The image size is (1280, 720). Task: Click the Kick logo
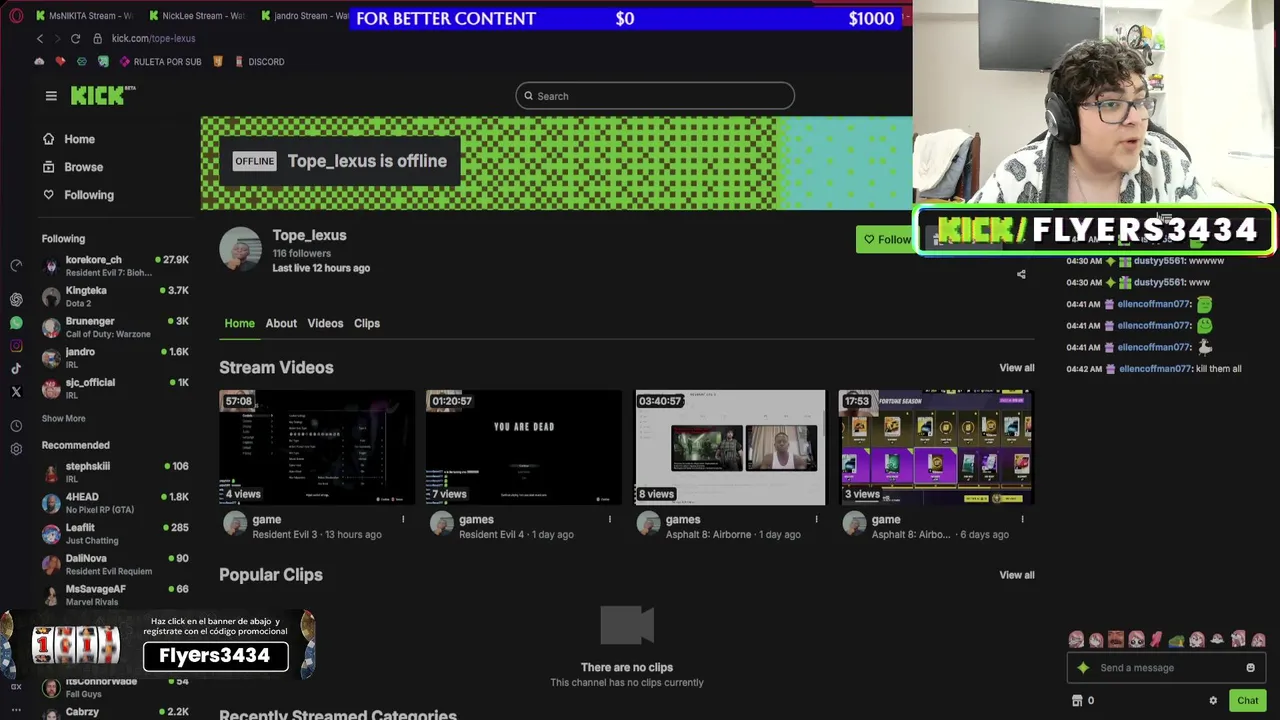[102, 95]
